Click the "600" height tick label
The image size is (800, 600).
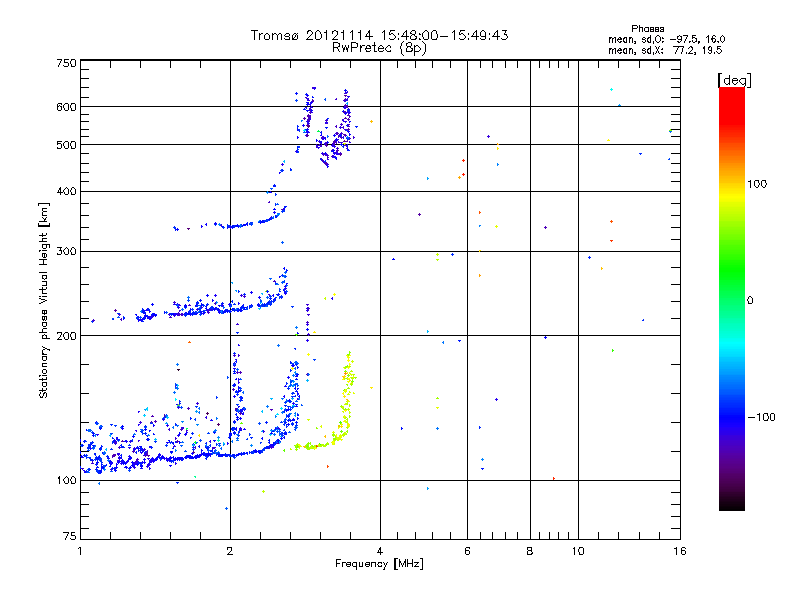(66, 107)
